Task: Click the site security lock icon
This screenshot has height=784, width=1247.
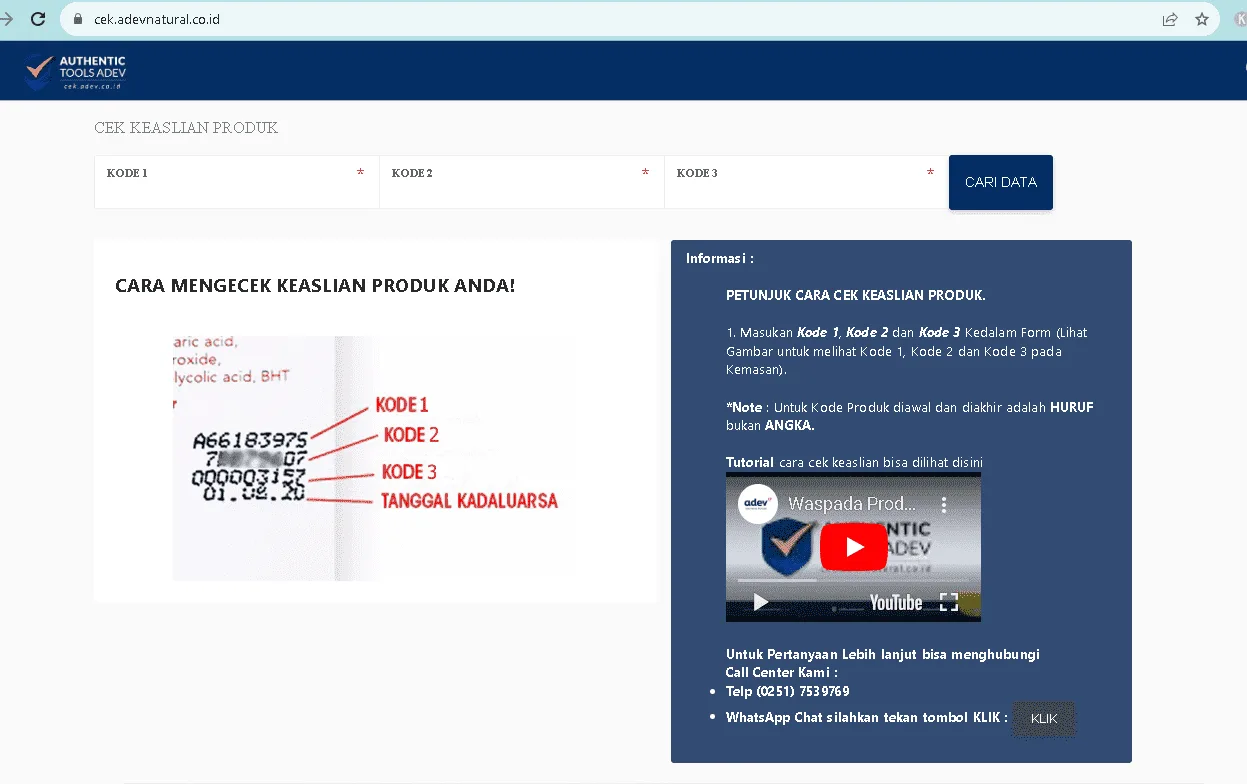Action: point(76,18)
